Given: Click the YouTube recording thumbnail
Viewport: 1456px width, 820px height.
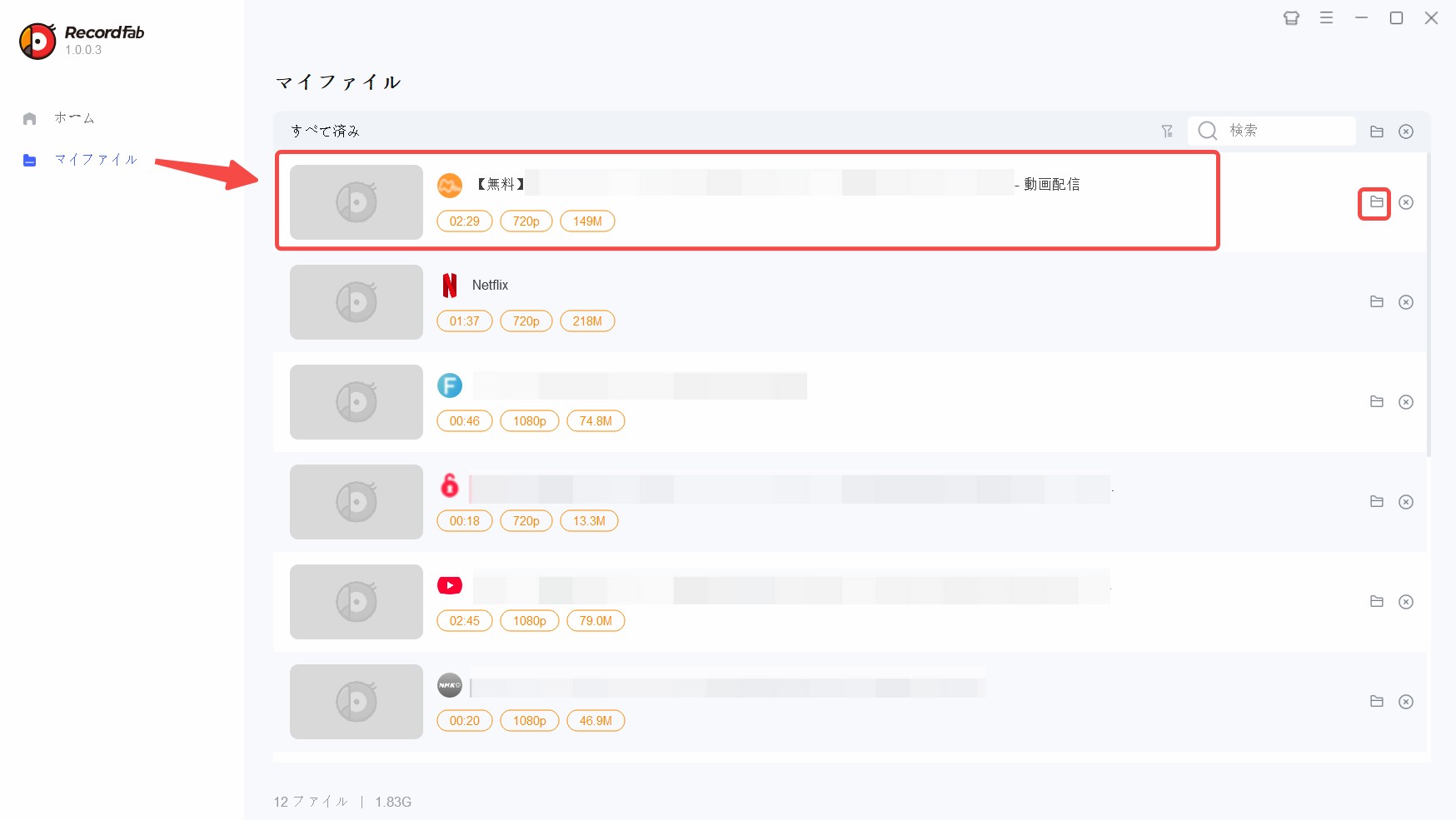Looking at the screenshot, I should click(x=356, y=602).
